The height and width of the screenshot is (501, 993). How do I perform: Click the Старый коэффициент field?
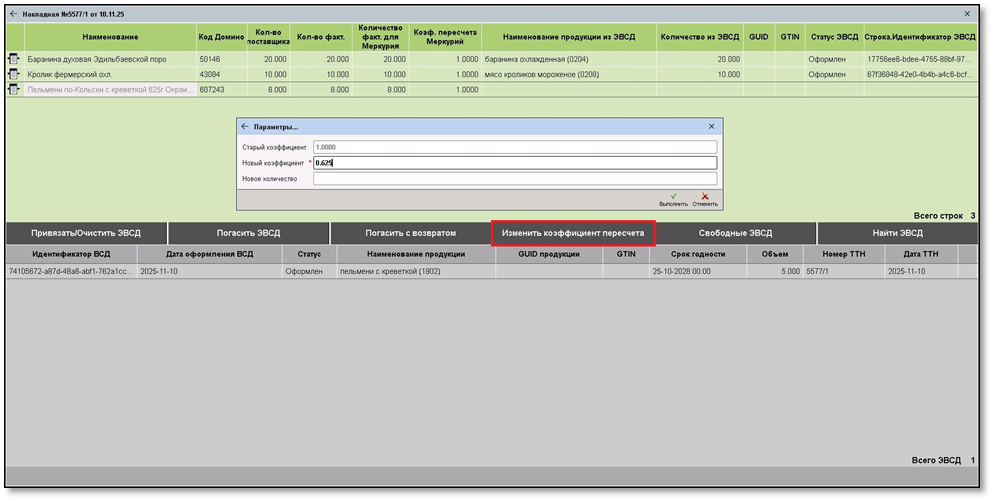click(x=514, y=147)
